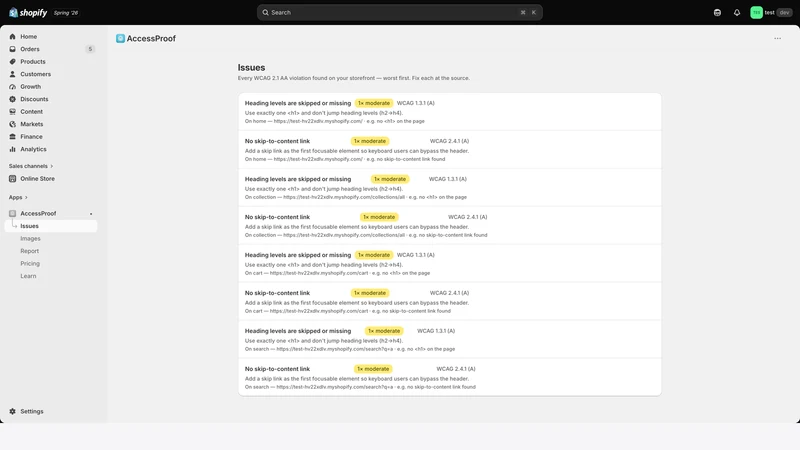Click the Products tag icon
The height and width of the screenshot is (450, 800).
12,62
